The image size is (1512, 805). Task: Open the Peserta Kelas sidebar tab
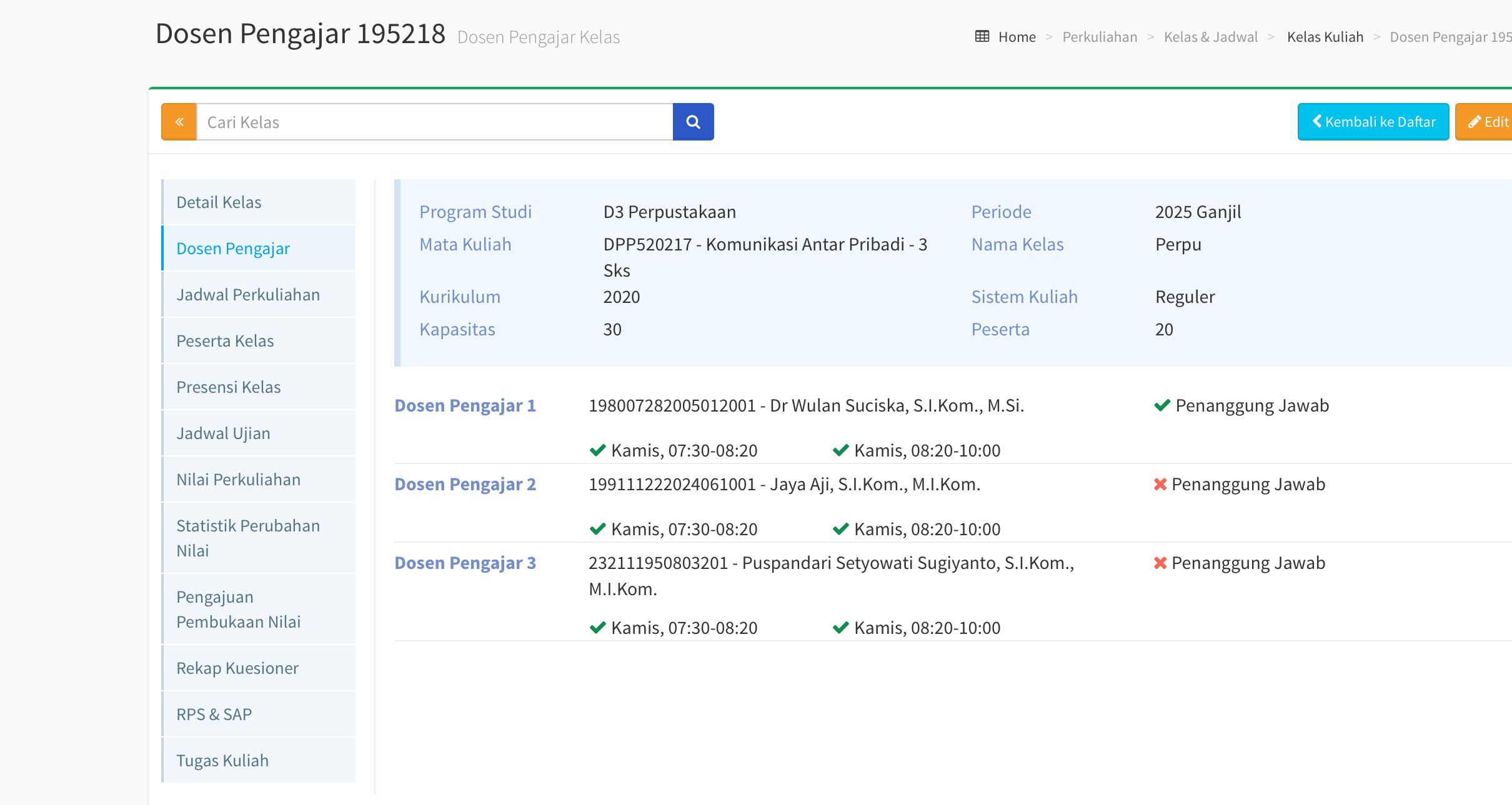pyautogui.click(x=225, y=341)
